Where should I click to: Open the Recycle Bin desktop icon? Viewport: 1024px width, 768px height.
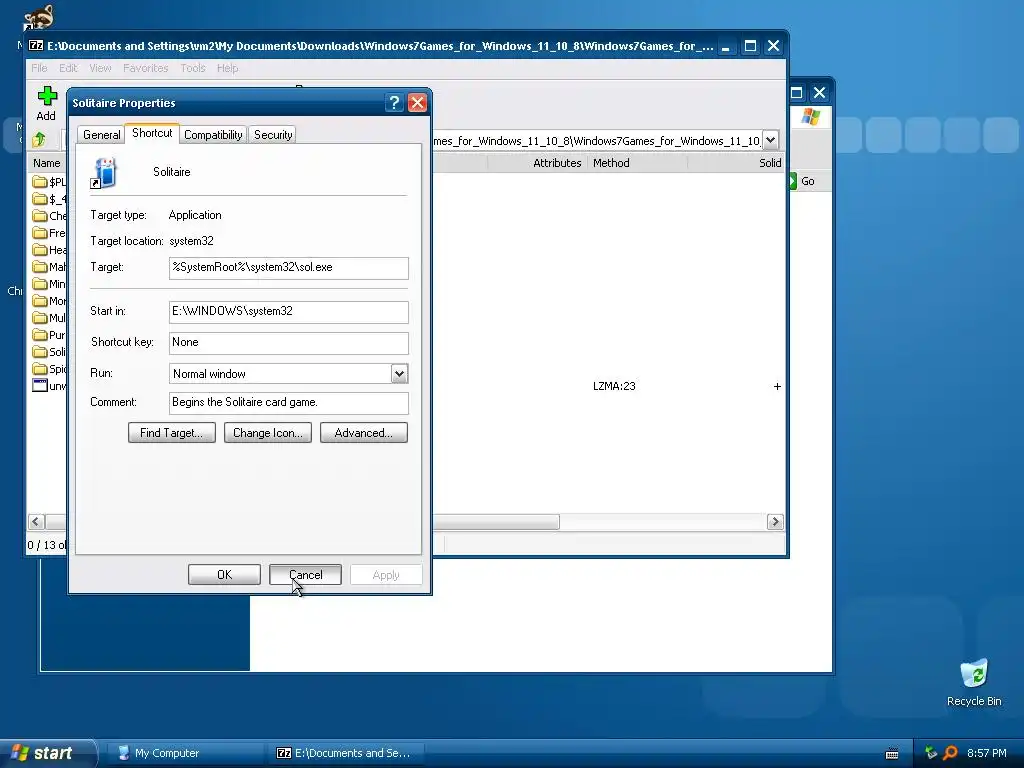[x=974, y=673]
